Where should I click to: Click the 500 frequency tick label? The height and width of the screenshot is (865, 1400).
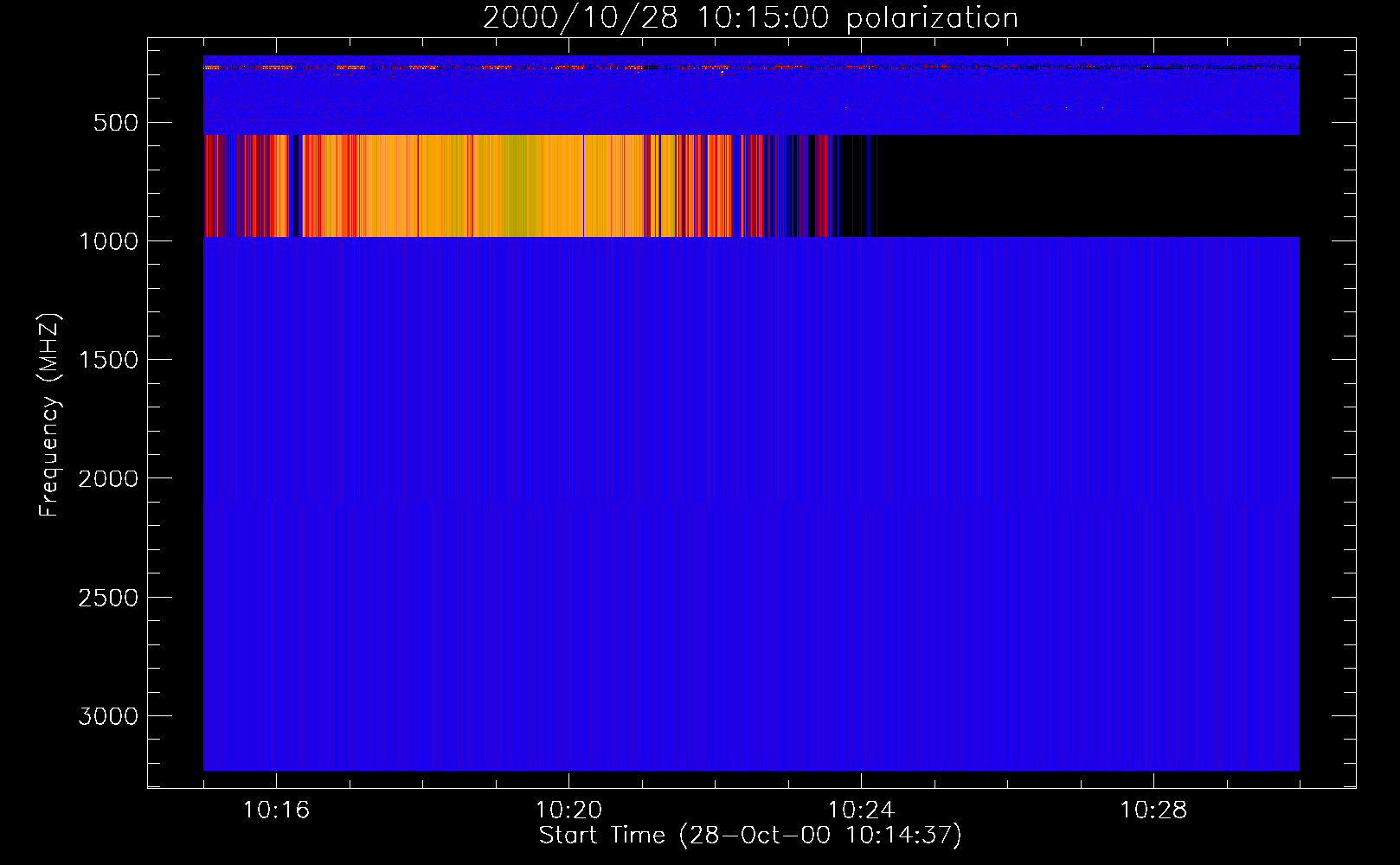(116, 123)
